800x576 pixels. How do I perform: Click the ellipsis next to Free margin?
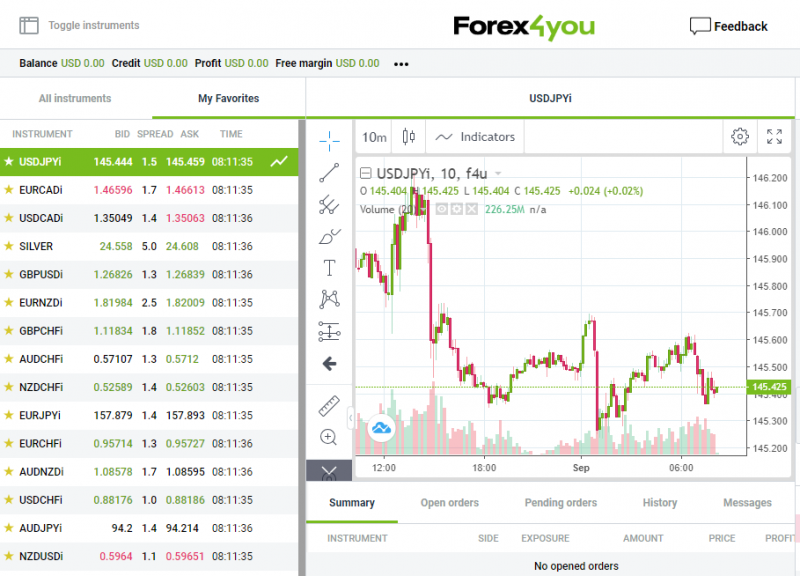coord(400,63)
